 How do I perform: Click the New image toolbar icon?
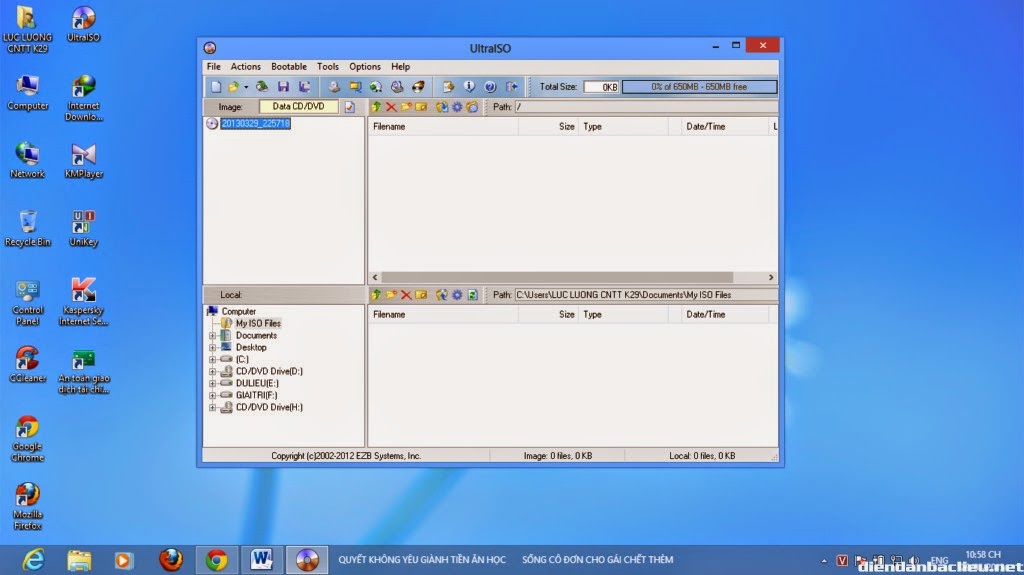[x=216, y=86]
